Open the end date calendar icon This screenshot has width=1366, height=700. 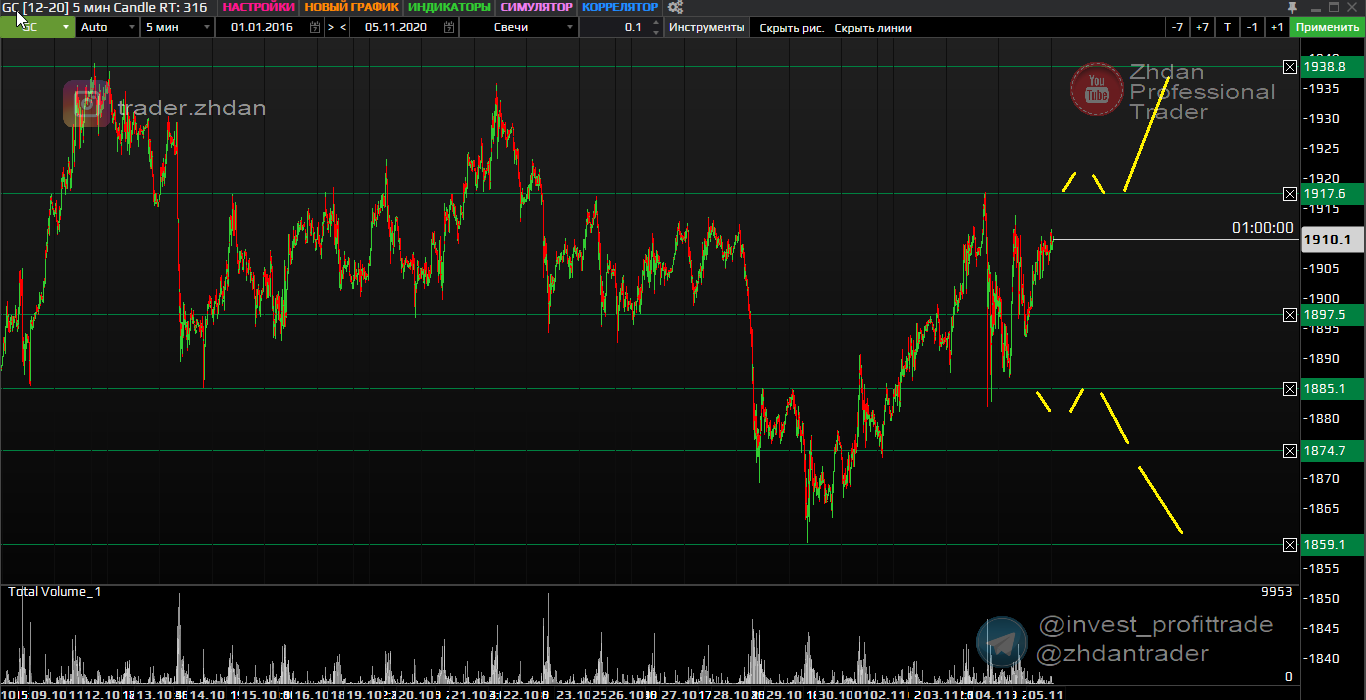pos(448,27)
